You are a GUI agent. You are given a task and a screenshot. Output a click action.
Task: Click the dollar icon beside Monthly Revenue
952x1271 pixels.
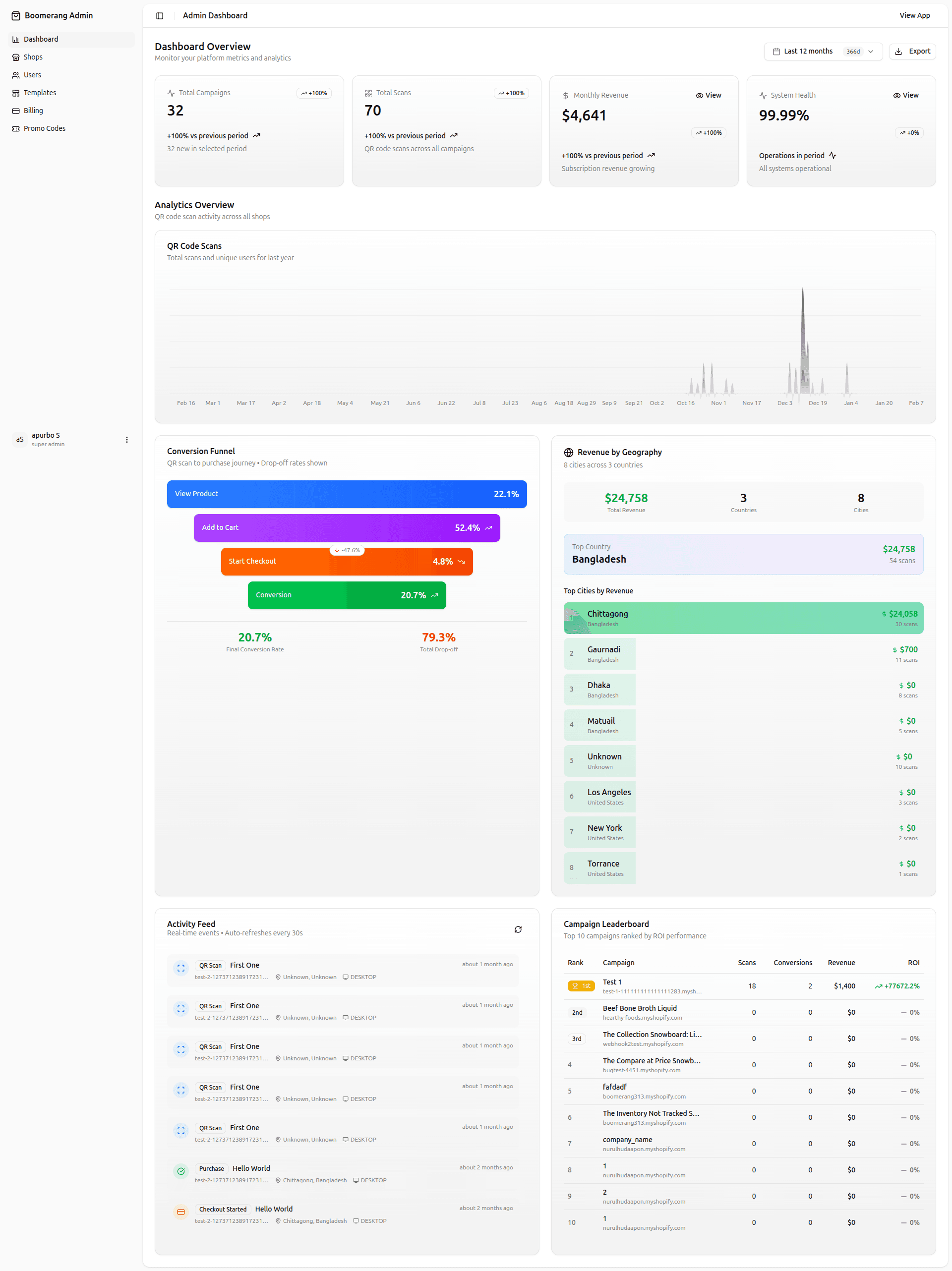tap(566, 95)
